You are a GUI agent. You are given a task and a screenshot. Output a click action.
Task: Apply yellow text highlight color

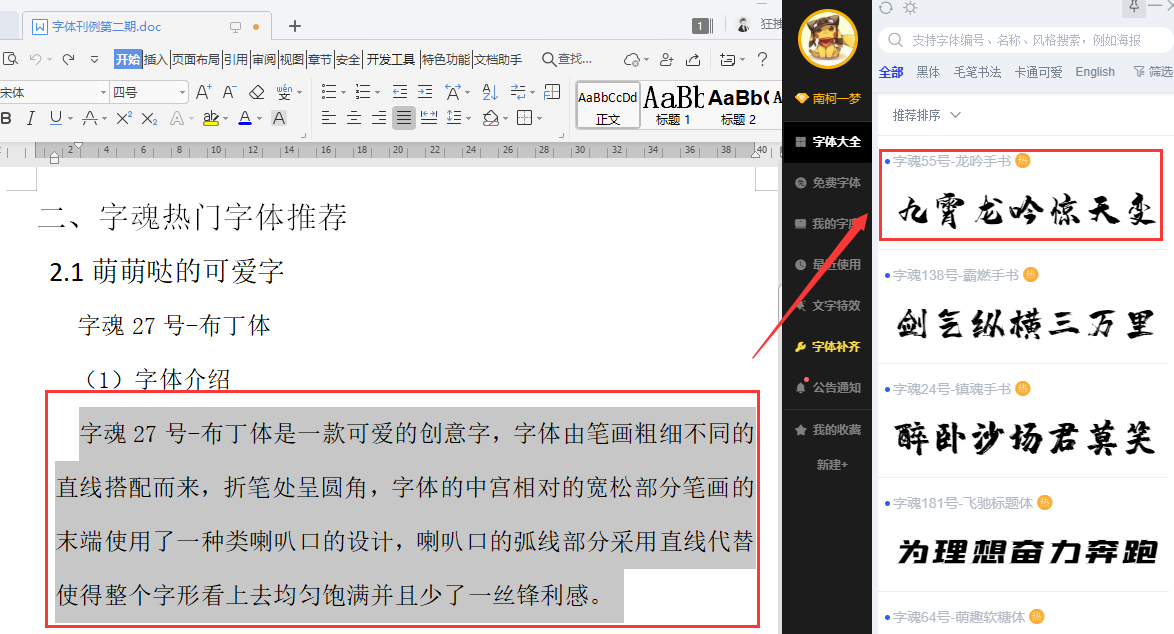pos(210,118)
